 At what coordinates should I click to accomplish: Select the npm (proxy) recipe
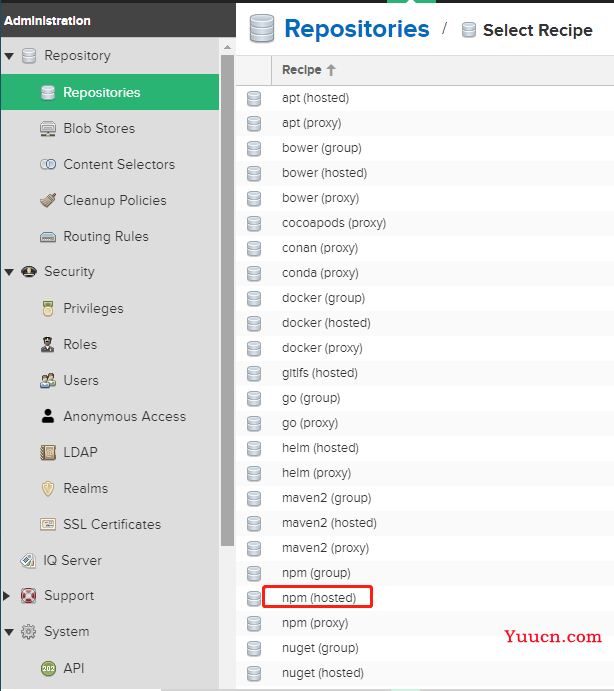pyautogui.click(x=315, y=623)
